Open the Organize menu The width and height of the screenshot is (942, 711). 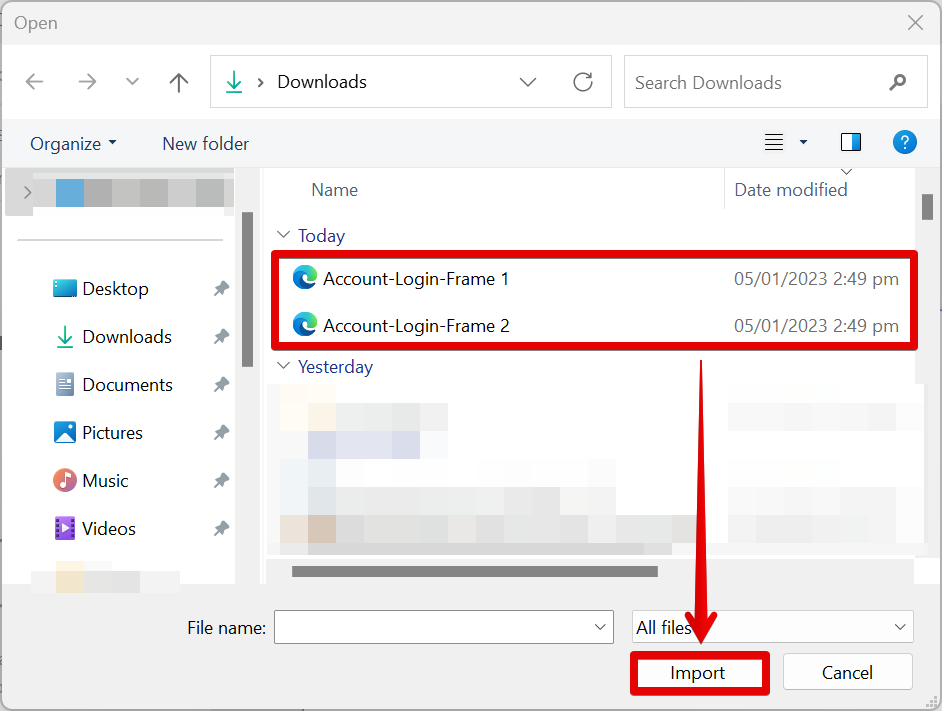pyautogui.click(x=73, y=144)
